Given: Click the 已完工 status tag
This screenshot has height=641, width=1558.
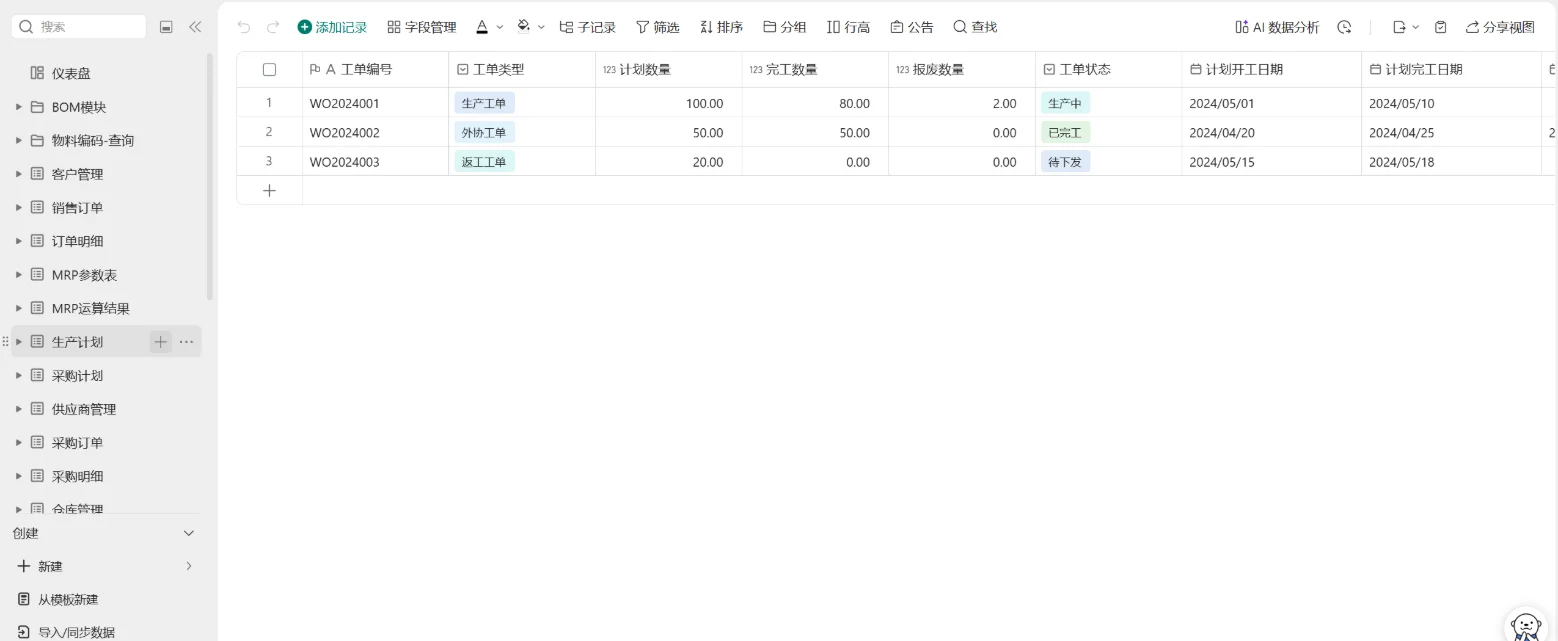Looking at the screenshot, I should 1065,132.
